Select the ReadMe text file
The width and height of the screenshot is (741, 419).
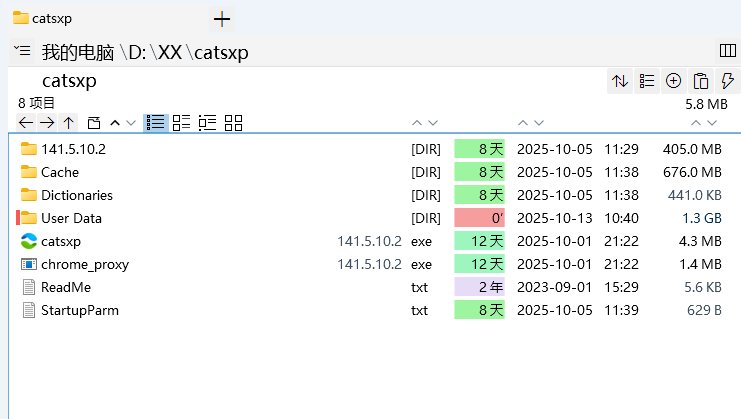[x=66, y=287]
